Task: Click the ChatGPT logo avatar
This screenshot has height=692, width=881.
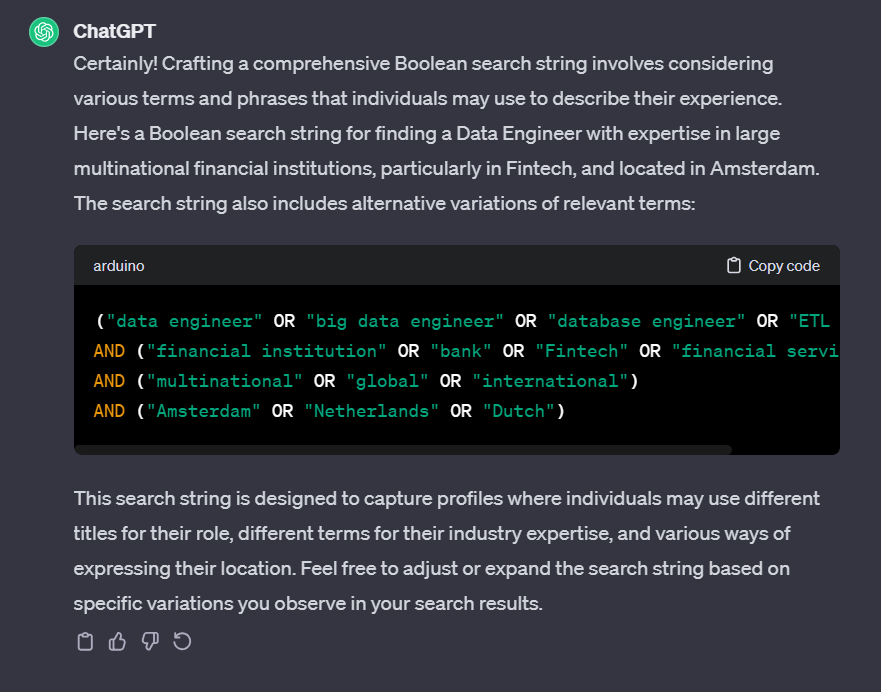Action: [43, 32]
